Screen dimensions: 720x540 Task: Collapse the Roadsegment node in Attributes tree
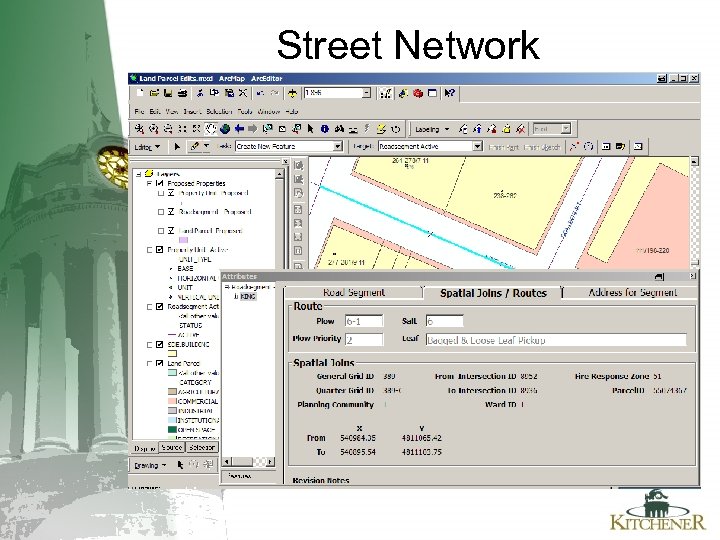point(226,287)
